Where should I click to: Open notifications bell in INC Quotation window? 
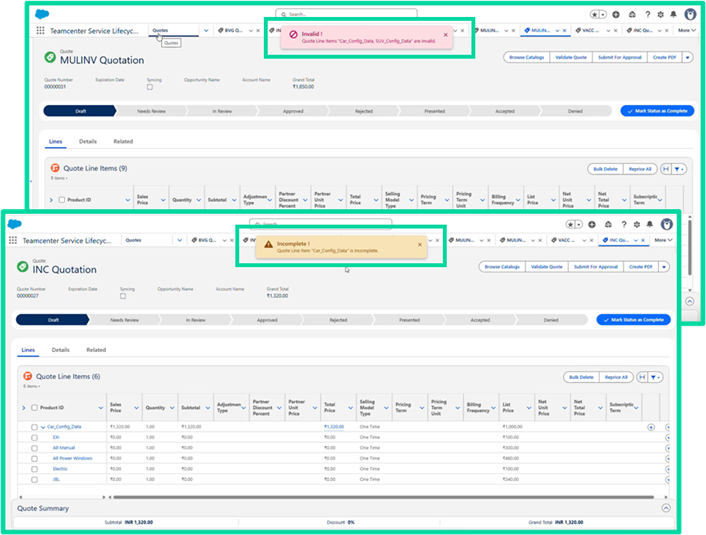pos(650,224)
